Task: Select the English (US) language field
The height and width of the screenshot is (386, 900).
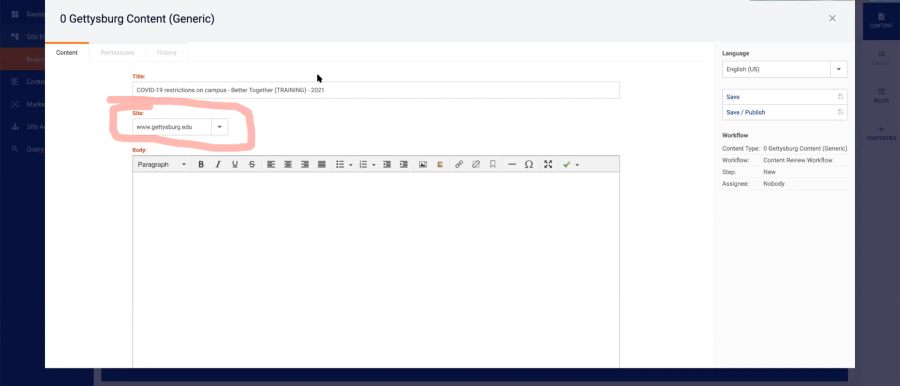Action: [x=777, y=69]
